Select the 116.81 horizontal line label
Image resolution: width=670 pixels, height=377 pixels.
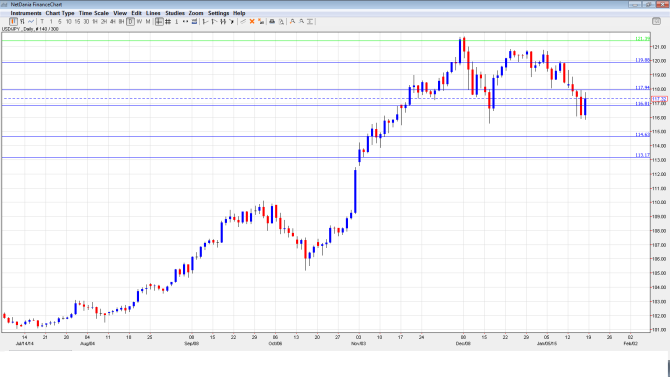[642, 103]
